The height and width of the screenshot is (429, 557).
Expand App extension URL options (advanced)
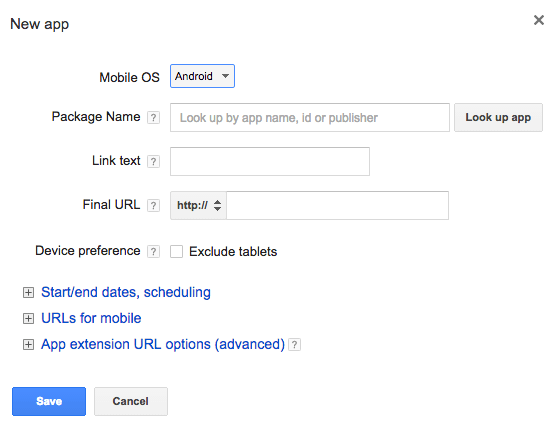[163, 344]
